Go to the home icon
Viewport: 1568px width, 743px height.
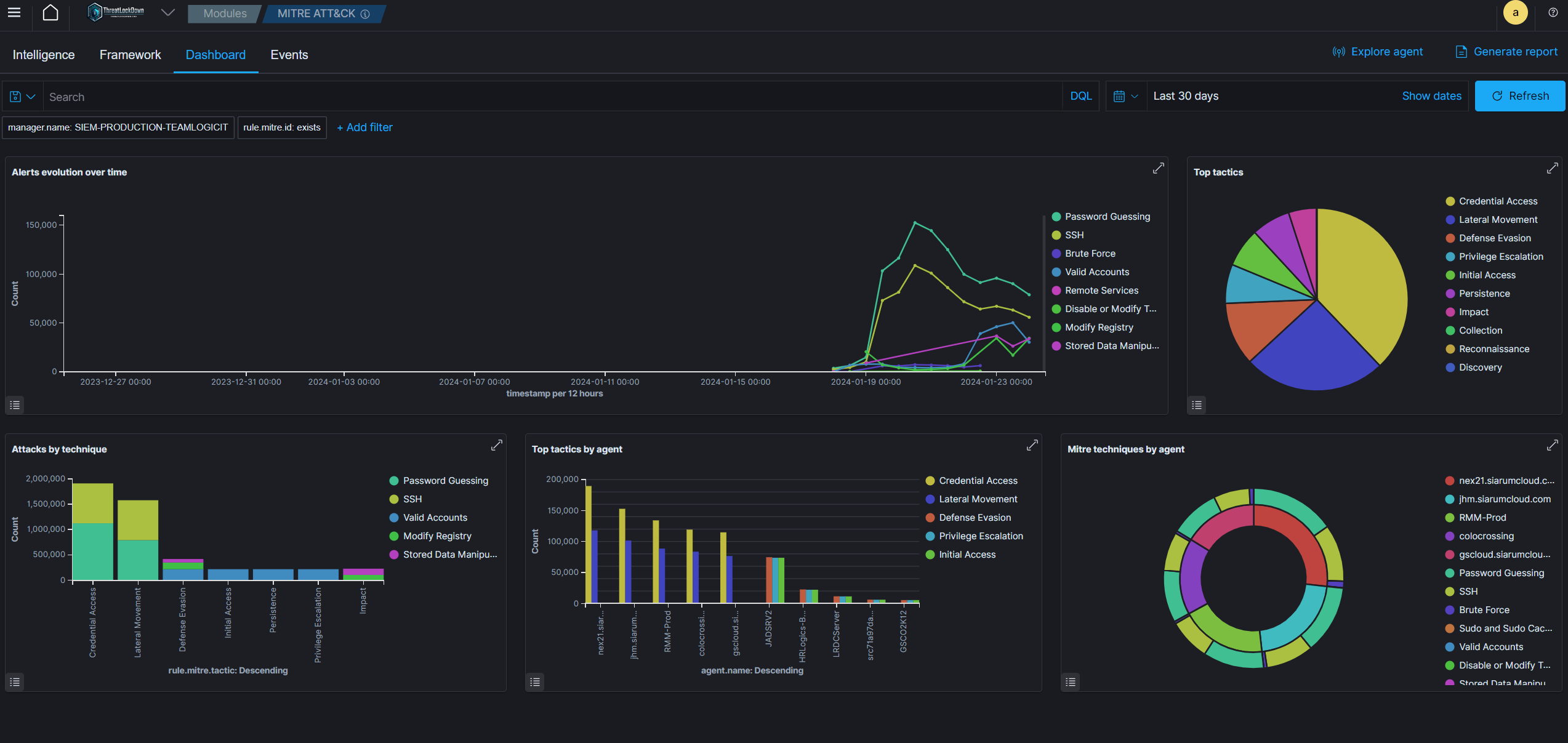(x=50, y=13)
